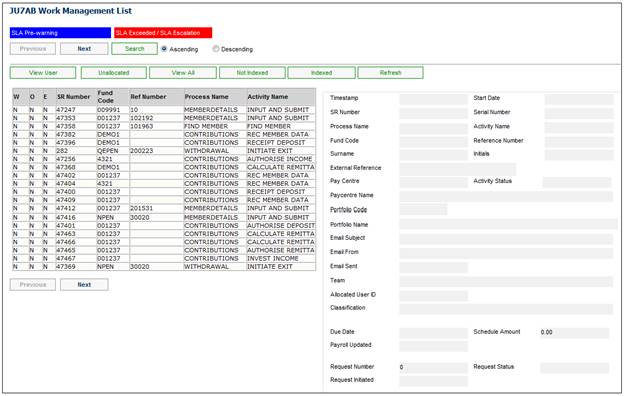624x396 pixels.
Task: Click the Unallocated button
Action: [x=114, y=72]
